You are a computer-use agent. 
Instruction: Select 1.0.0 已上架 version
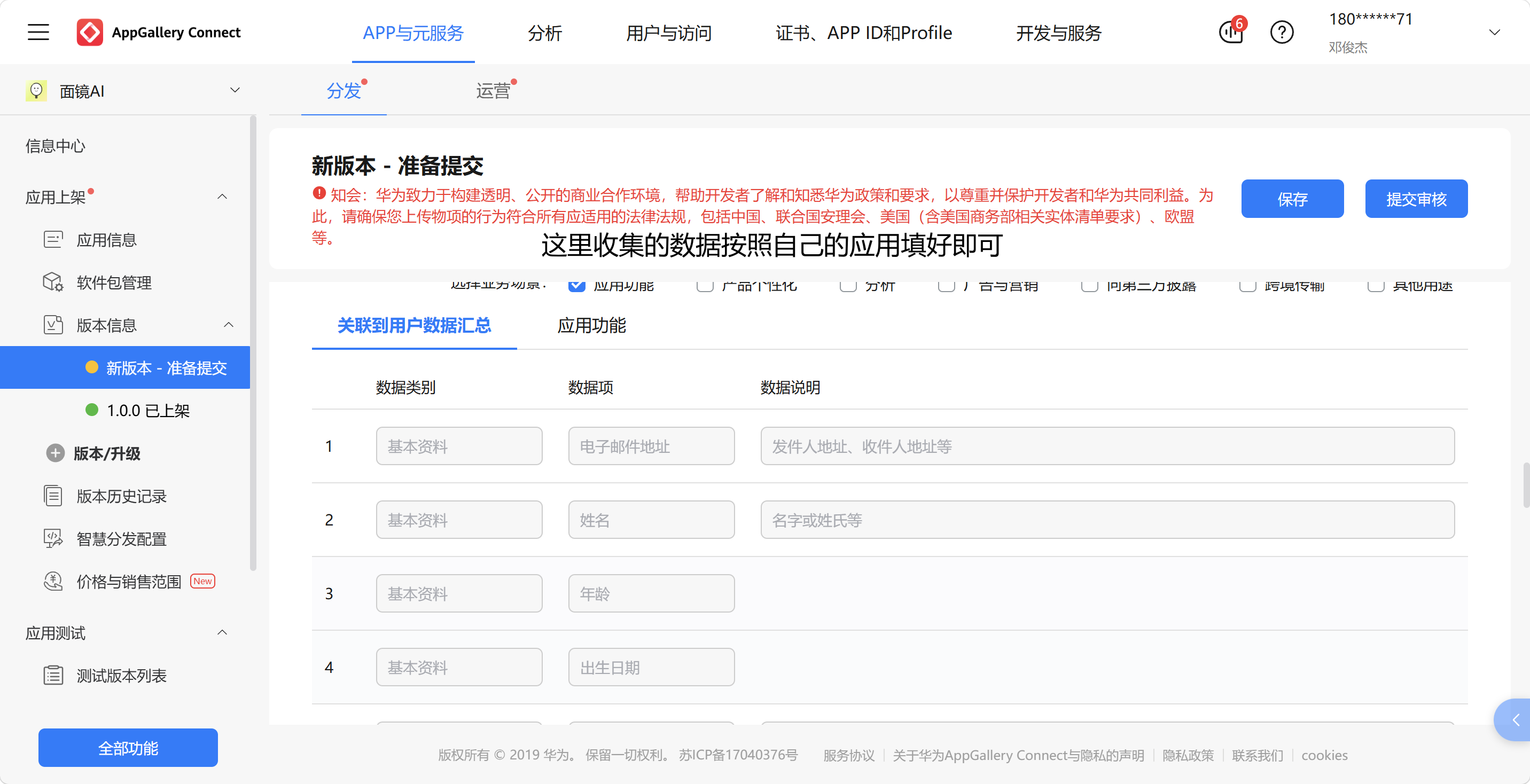point(148,410)
